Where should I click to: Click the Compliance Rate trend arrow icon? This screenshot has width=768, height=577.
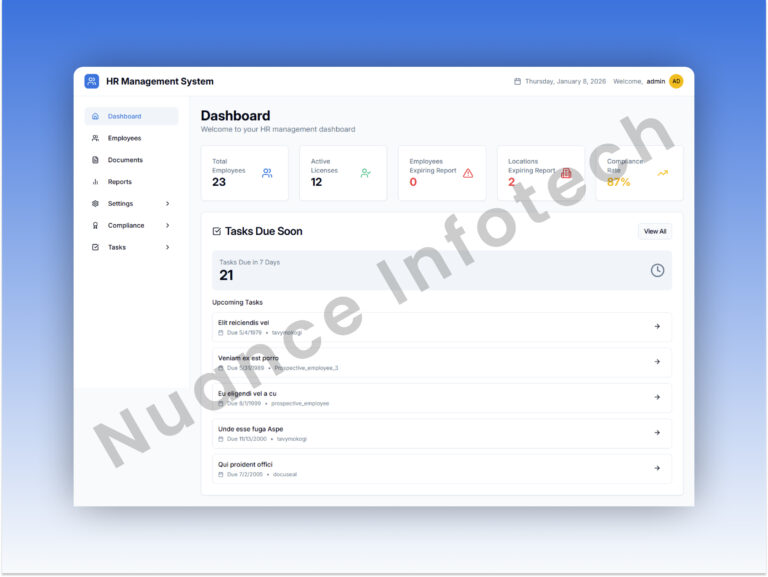pos(662,173)
